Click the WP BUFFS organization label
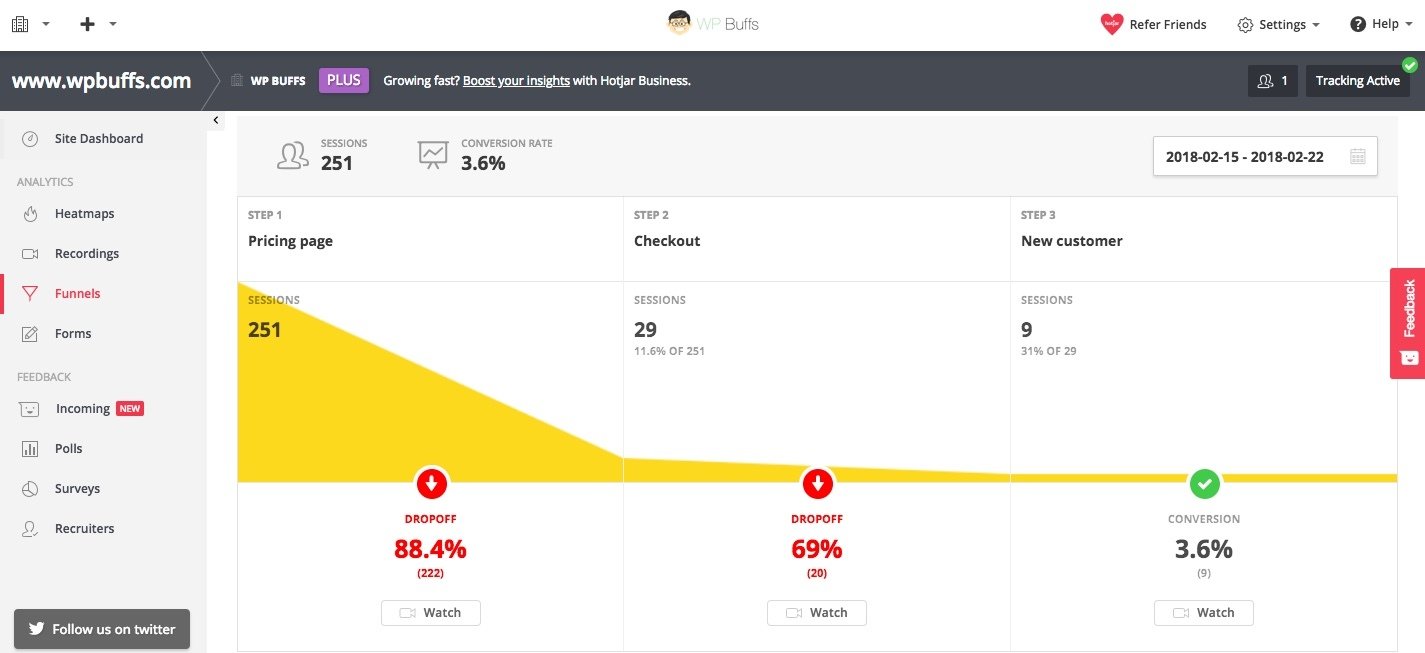Image resolution: width=1425 pixels, height=653 pixels. [277, 81]
